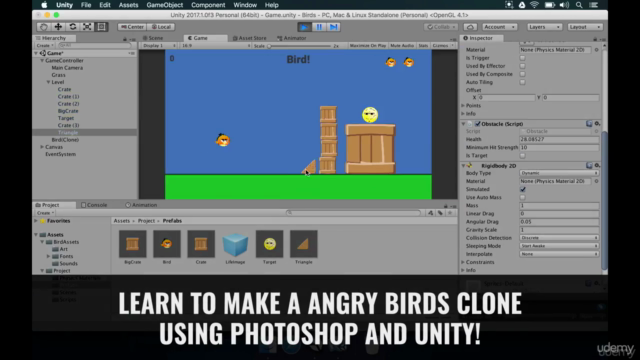Toggle the Used By Effector checkbox

coord(522,66)
